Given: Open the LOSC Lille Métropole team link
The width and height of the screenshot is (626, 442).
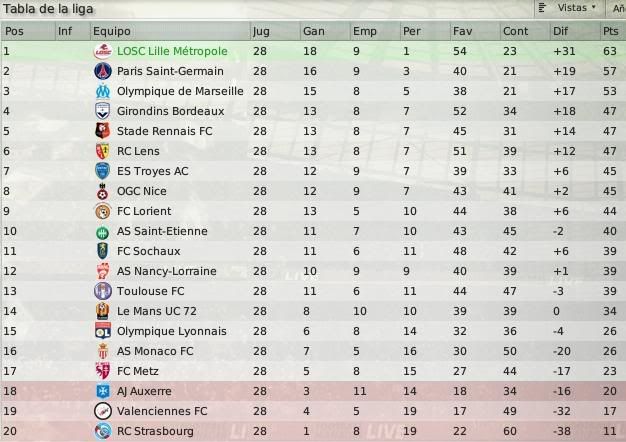Looking at the screenshot, I should (172, 52).
